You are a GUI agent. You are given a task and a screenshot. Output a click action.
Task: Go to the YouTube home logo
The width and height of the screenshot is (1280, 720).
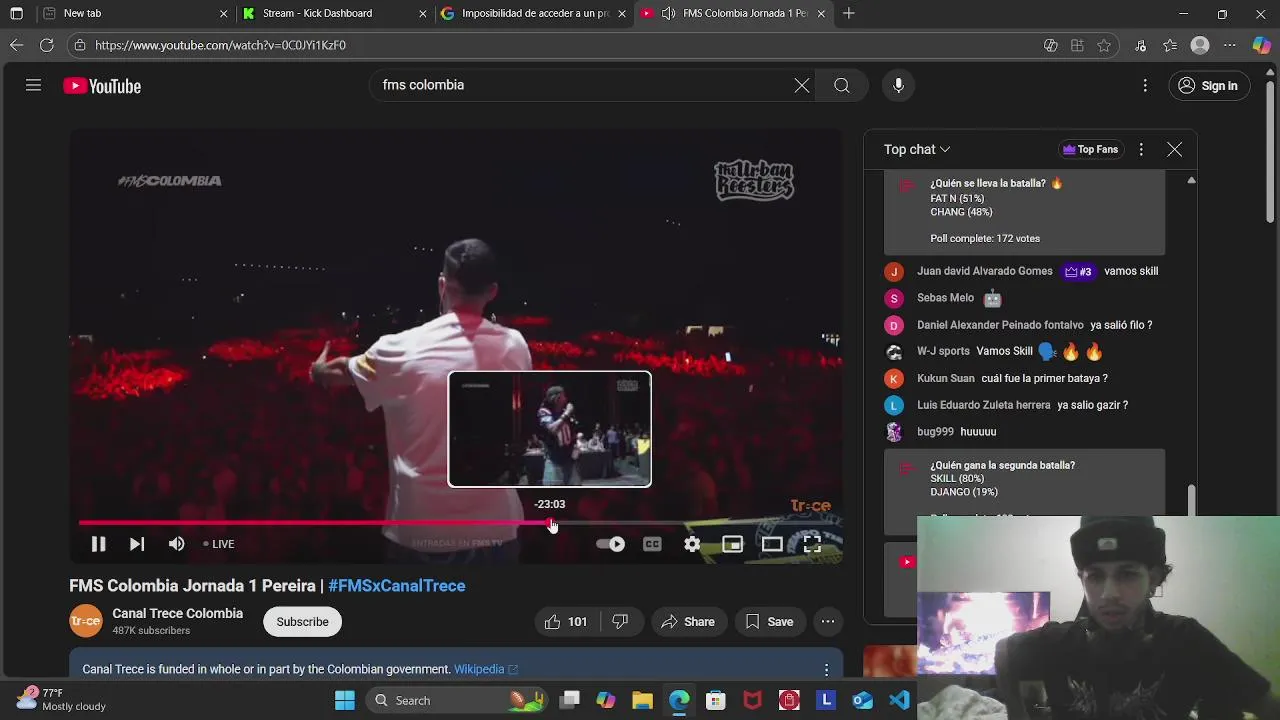[102, 86]
